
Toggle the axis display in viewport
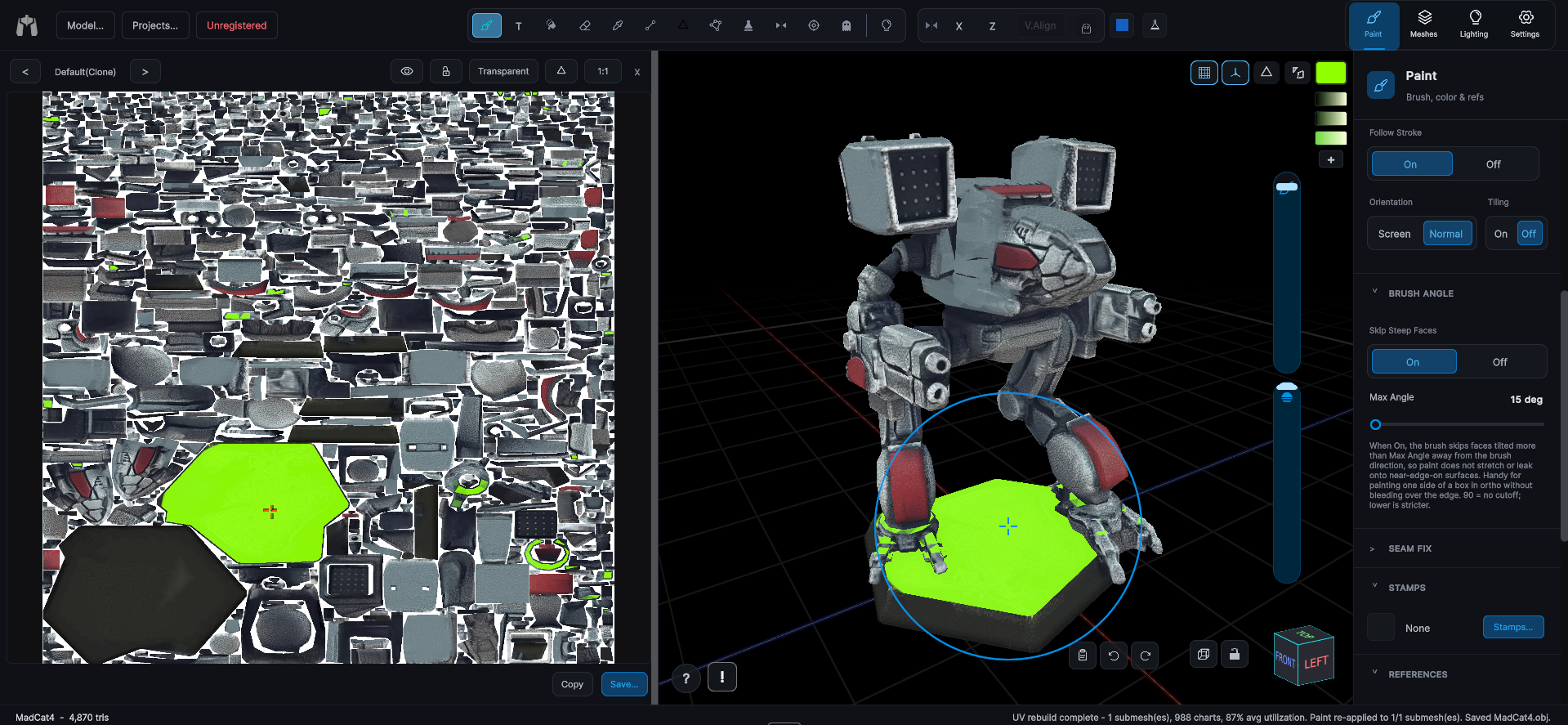(x=1235, y=73)
